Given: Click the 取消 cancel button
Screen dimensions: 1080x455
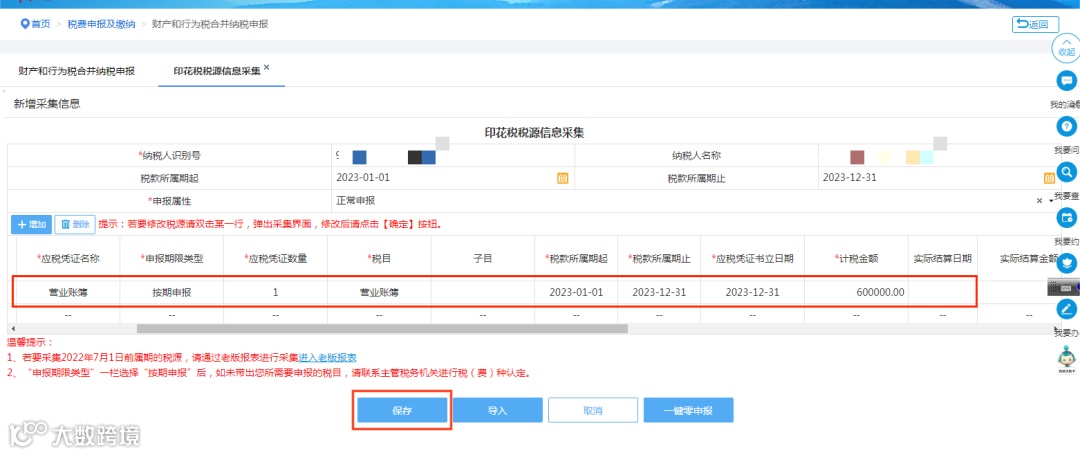Looking at the screenshot, I should click(x=593, y=410).
